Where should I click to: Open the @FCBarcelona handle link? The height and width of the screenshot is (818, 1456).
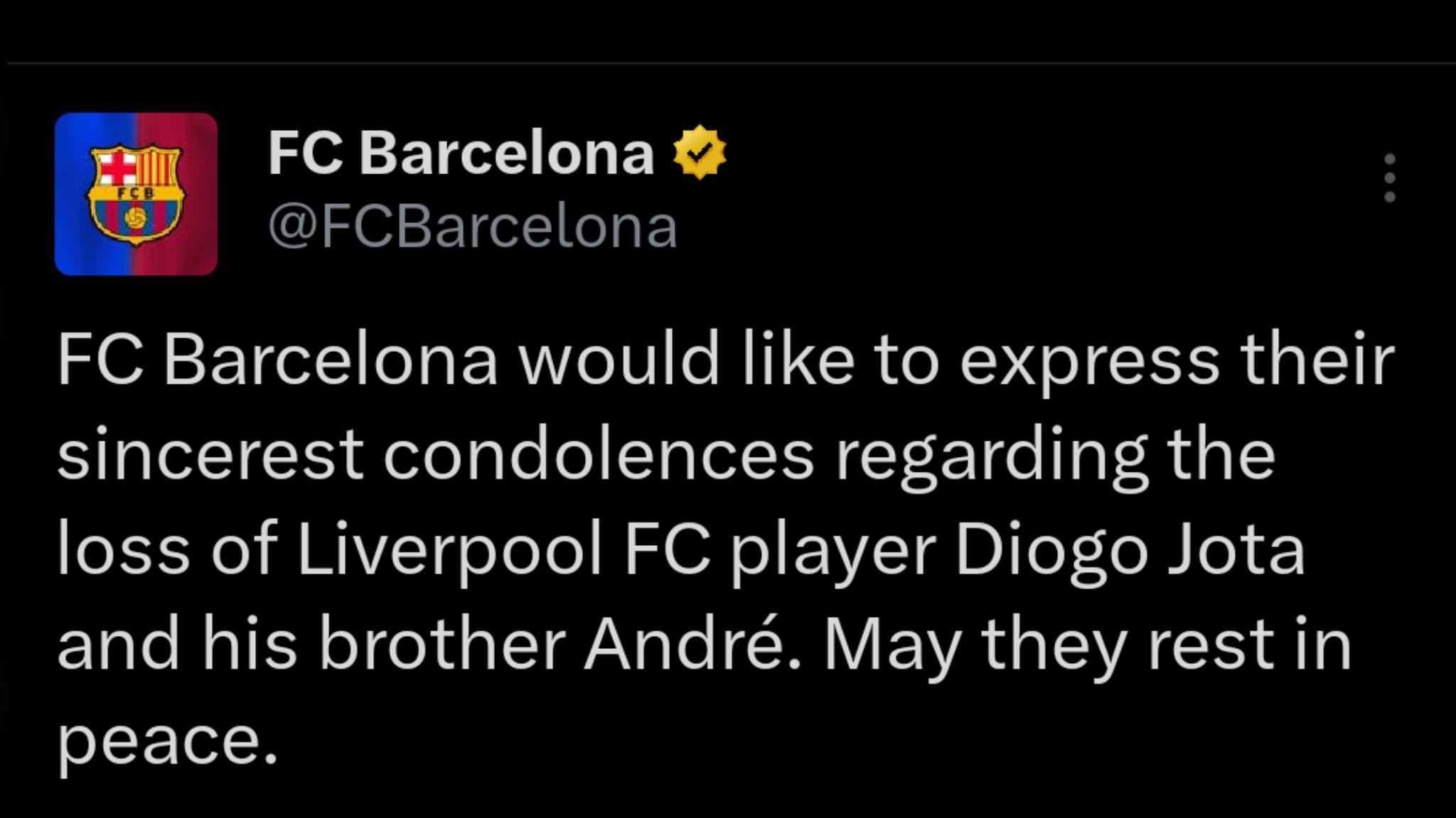[473, 227]
